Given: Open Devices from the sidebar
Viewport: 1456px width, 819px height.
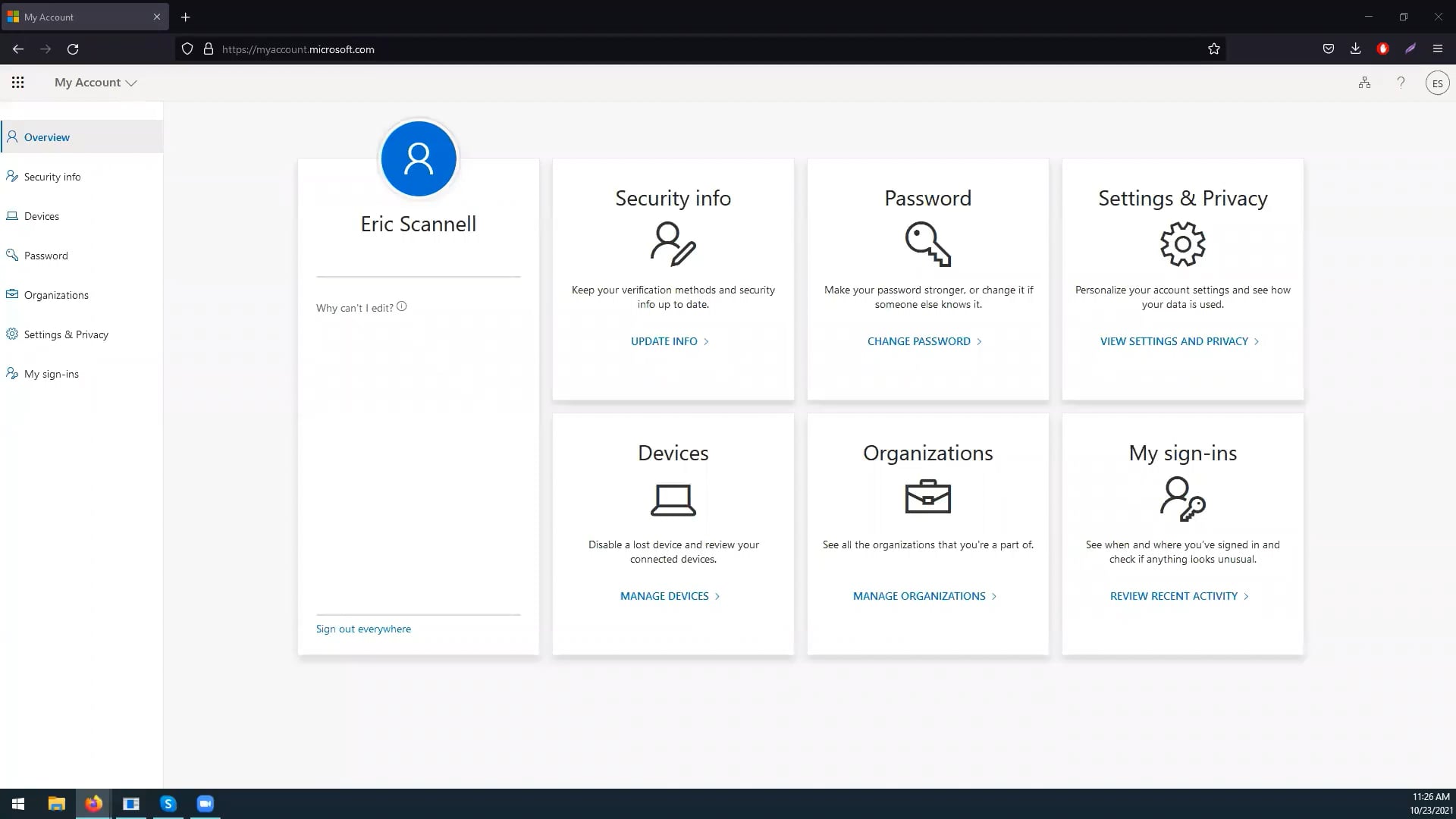Looking at the screenshot, I should point(42,215).
